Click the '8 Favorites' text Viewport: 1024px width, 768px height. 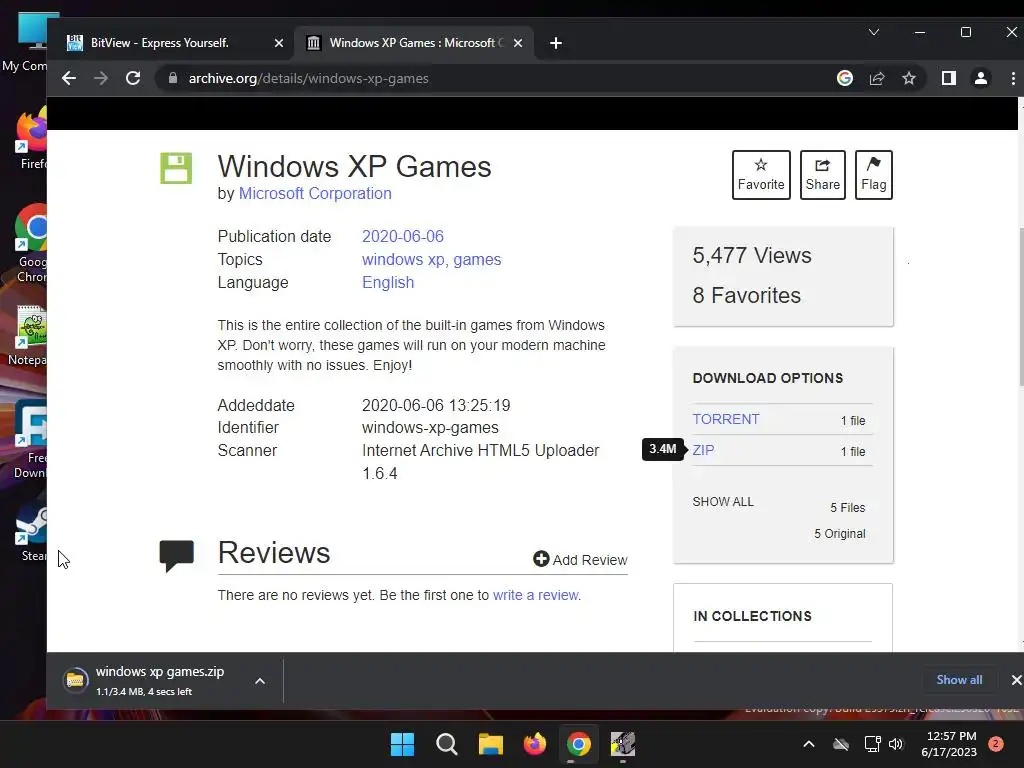(746, 295)
